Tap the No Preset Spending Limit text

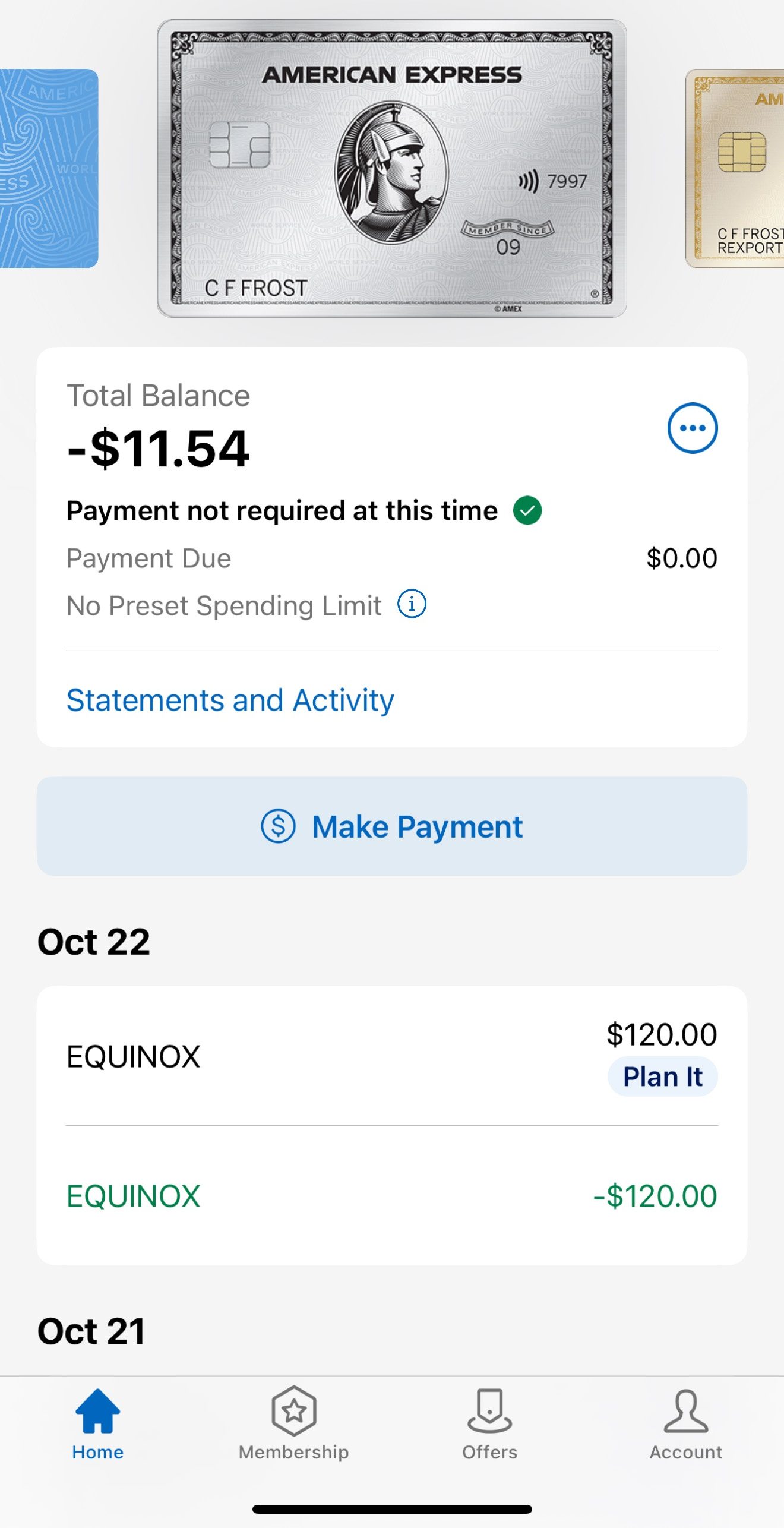223,606
